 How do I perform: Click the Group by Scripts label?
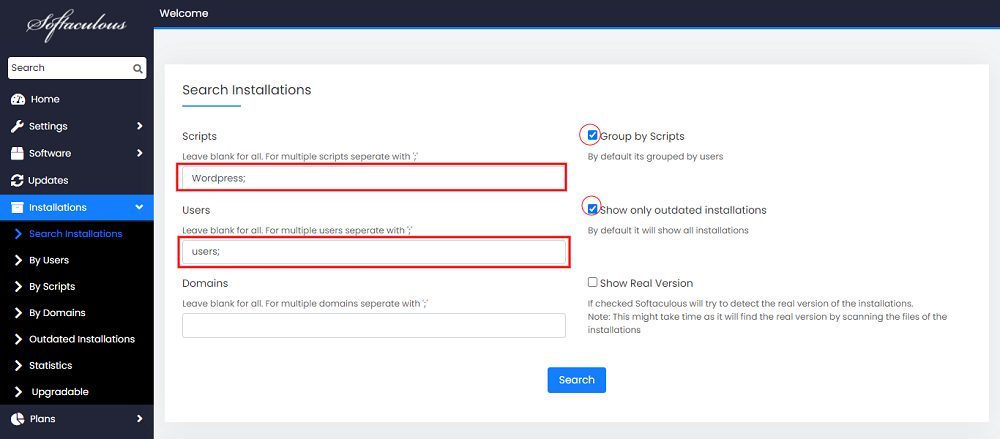[x=642, y=136]
